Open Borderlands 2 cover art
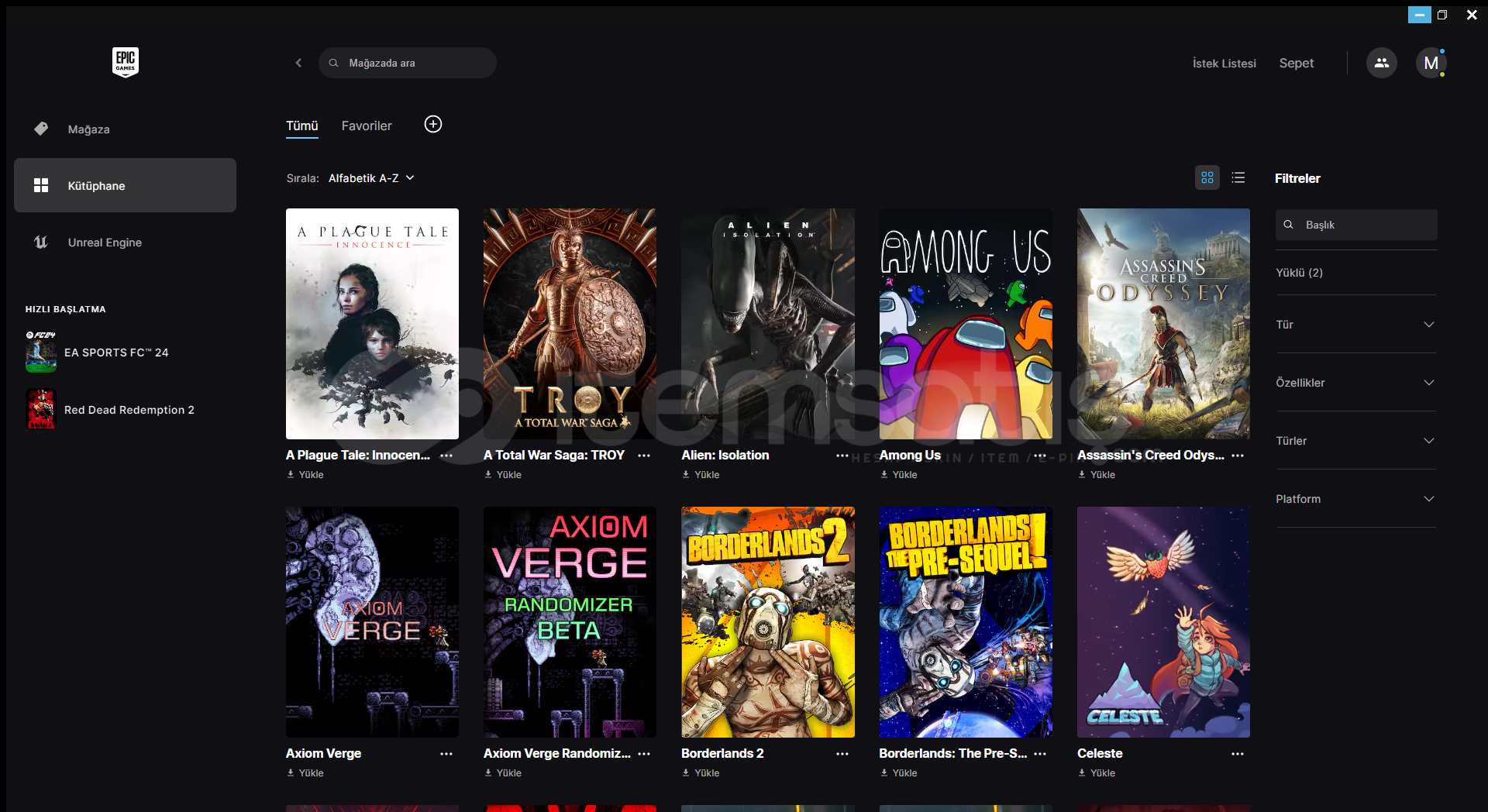The height and width of the screenshot is (812, 1488). pos(768,622)
